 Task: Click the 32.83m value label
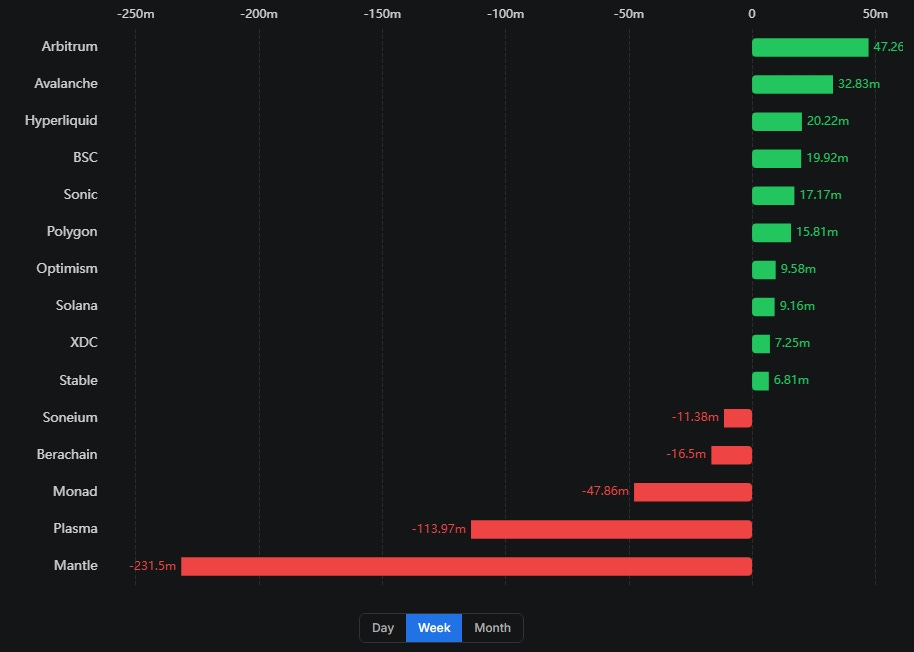click(x=859, y=84)
